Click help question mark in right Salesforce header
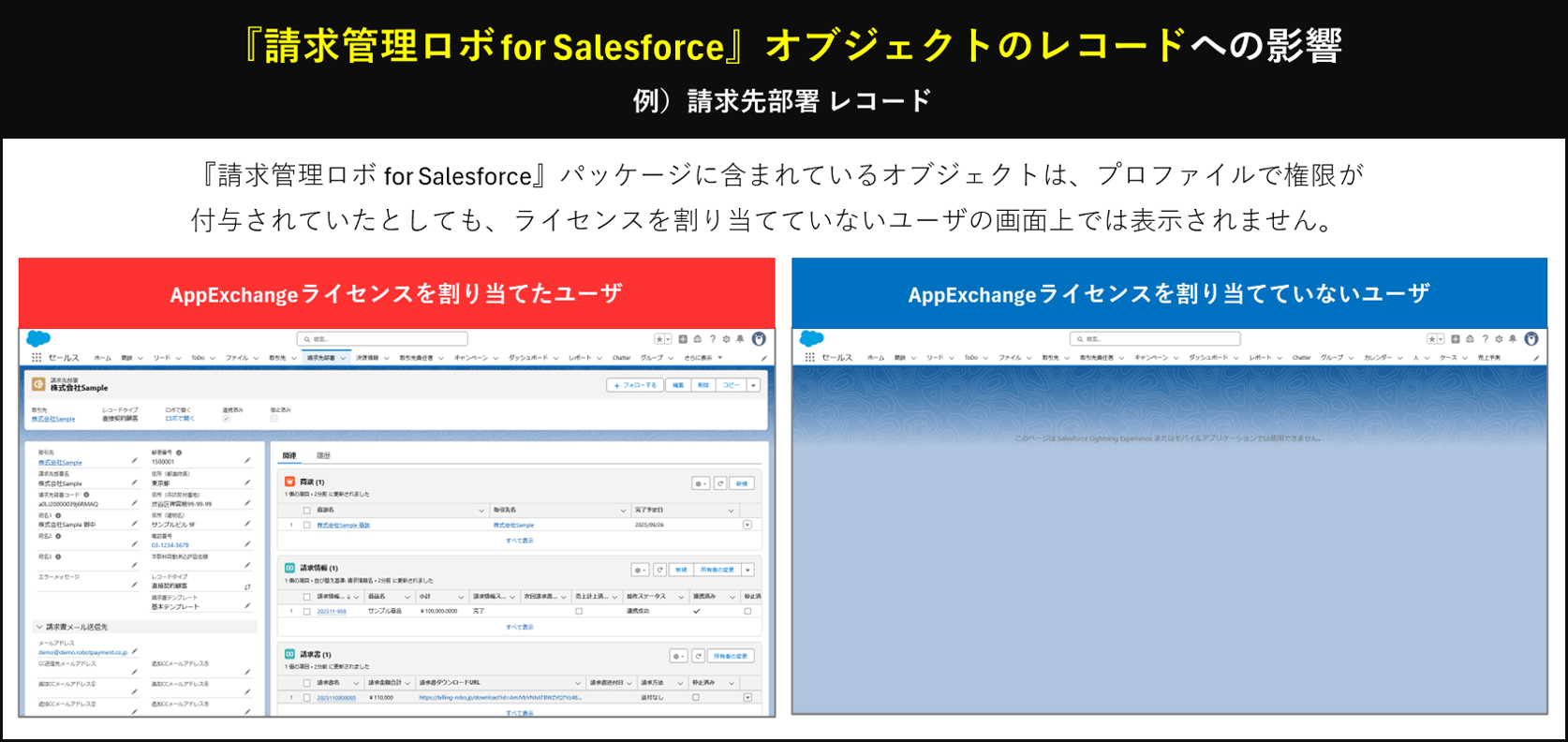Screen dimensions: 1568x742 1485,339
